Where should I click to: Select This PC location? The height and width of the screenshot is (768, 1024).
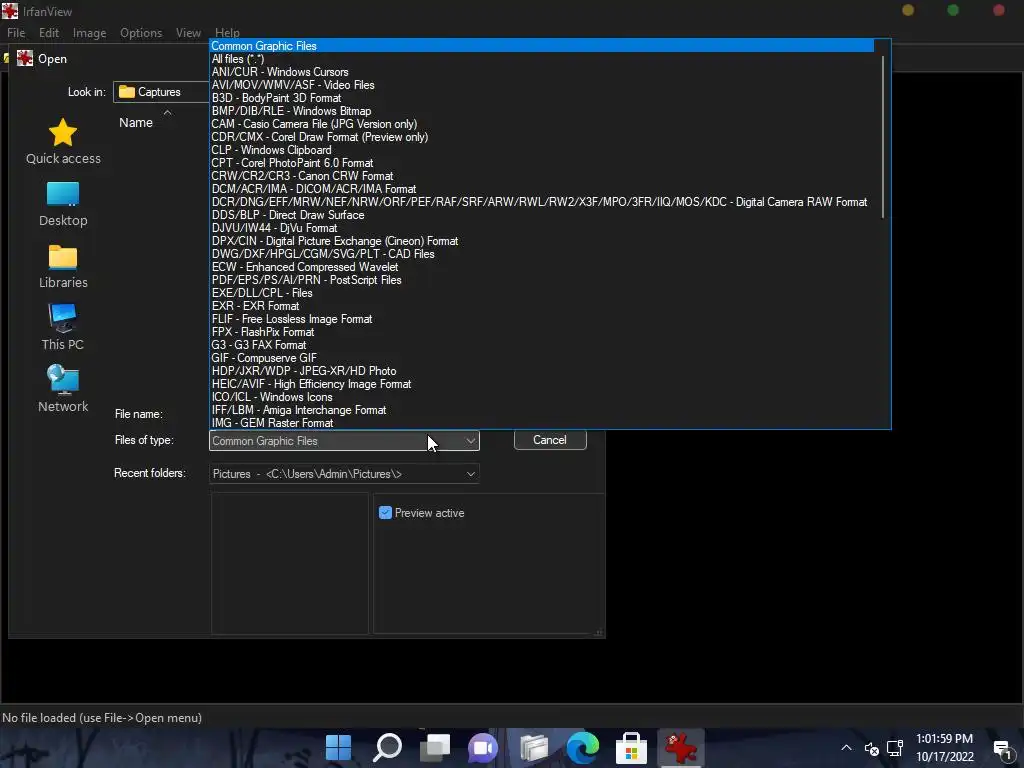[63, 328]
